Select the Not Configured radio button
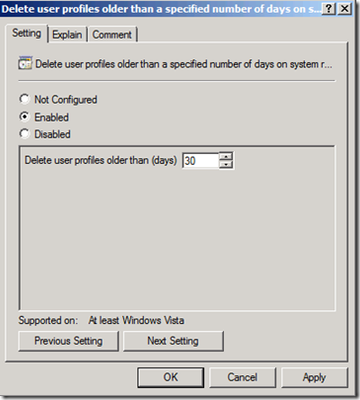 click(x=24, y=99)
